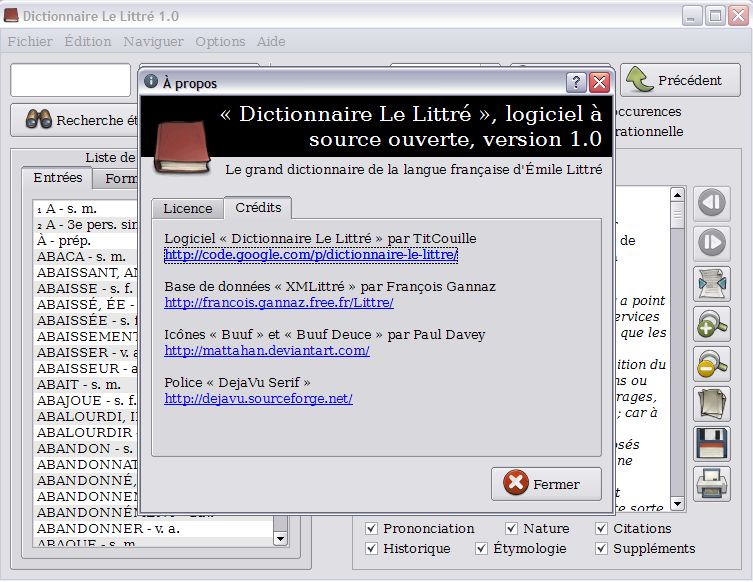
Task: Open the Naviguer menu
Action: point(153,41)
